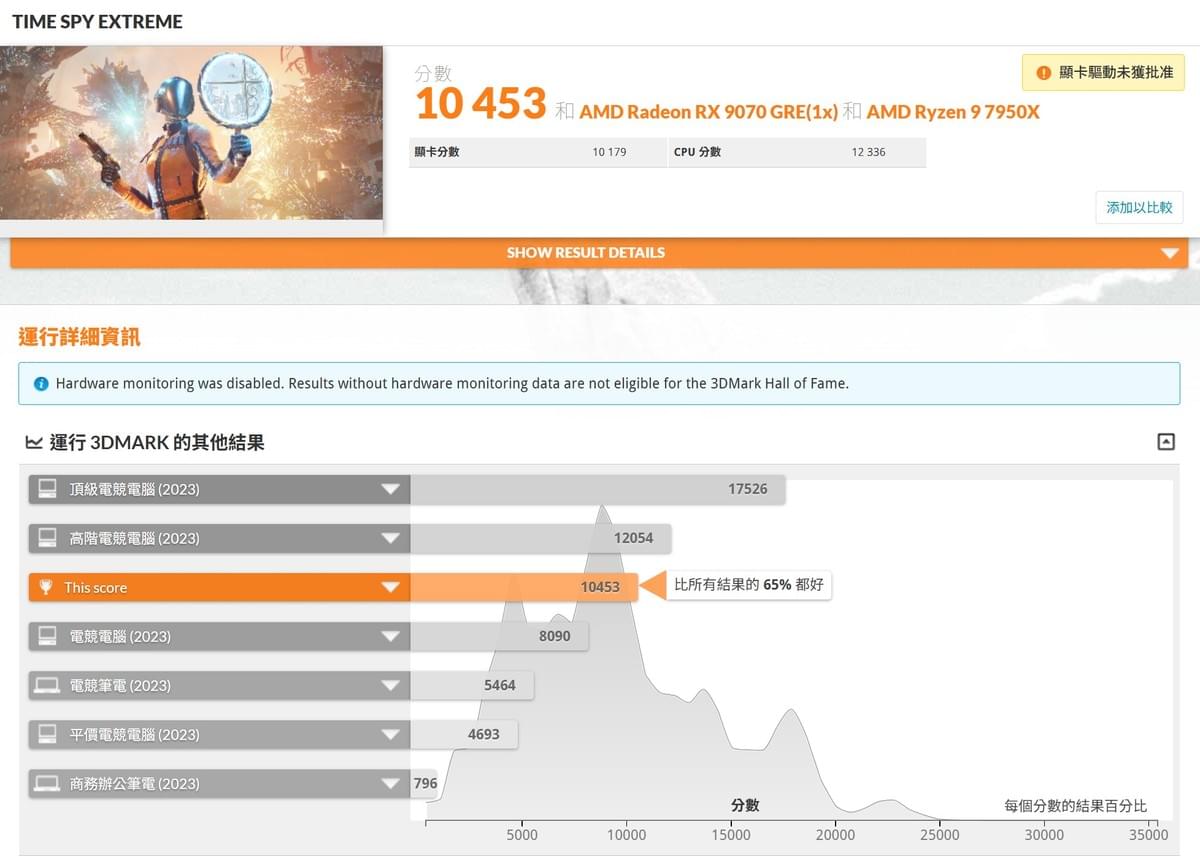1200x856 pixels.
Task: Click the CPU 分數 value 12 336
Action: (x=868, y=152)
